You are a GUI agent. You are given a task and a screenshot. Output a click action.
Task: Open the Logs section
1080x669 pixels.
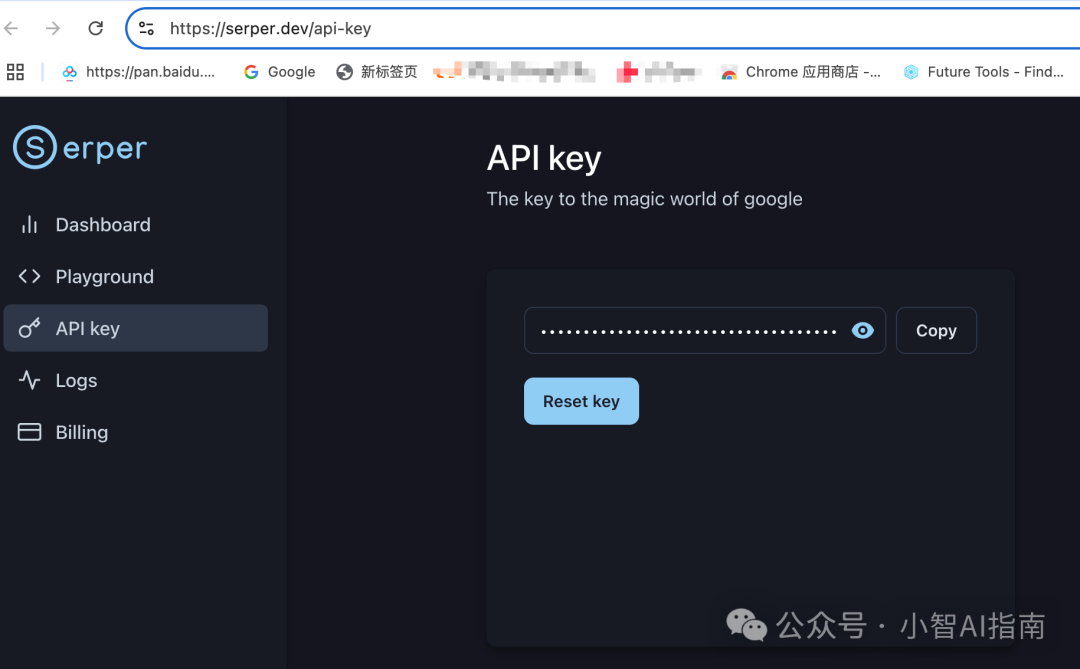[x=76, y=381]
